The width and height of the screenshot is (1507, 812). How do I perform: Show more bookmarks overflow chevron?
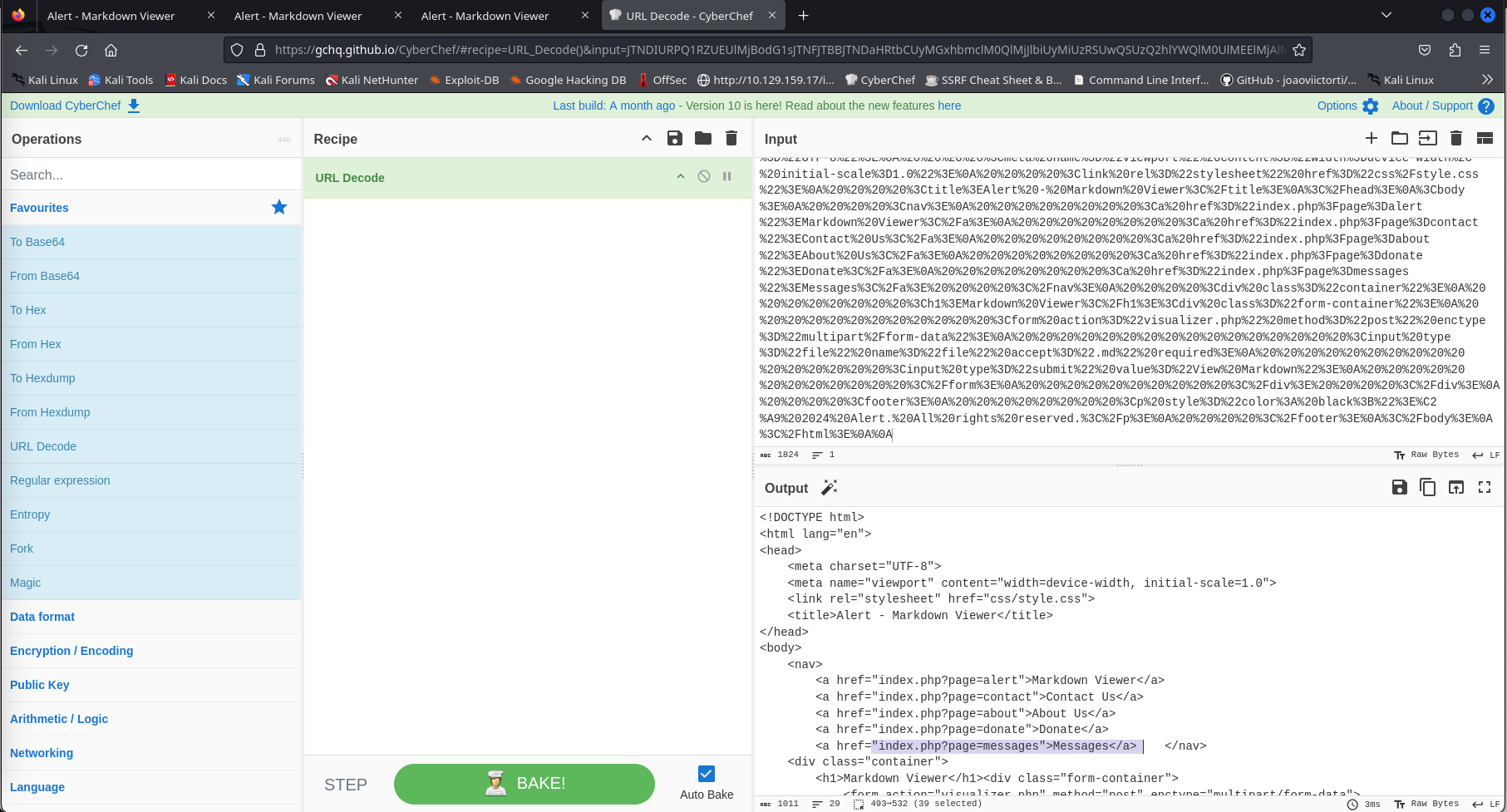[1487, 80]
